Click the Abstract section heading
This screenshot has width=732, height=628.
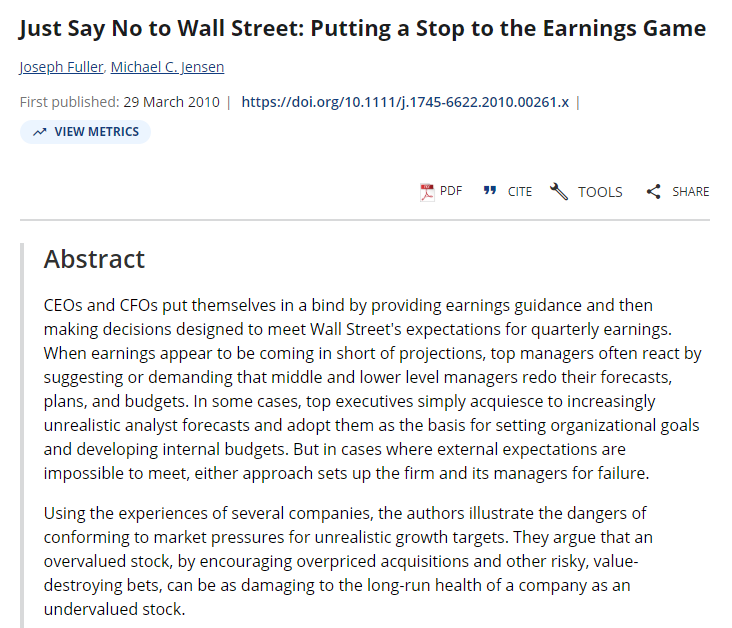(94, 259)
